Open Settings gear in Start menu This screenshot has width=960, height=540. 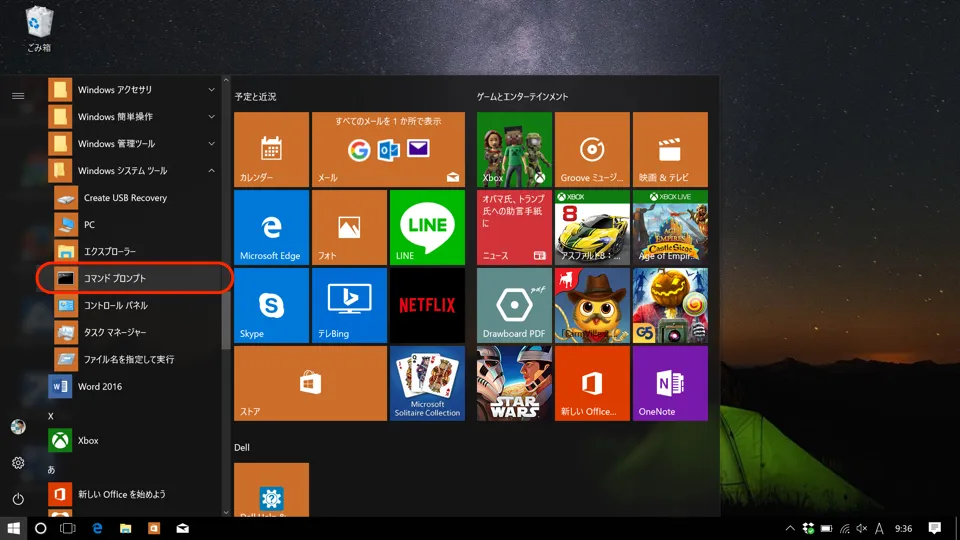(18, 463)
